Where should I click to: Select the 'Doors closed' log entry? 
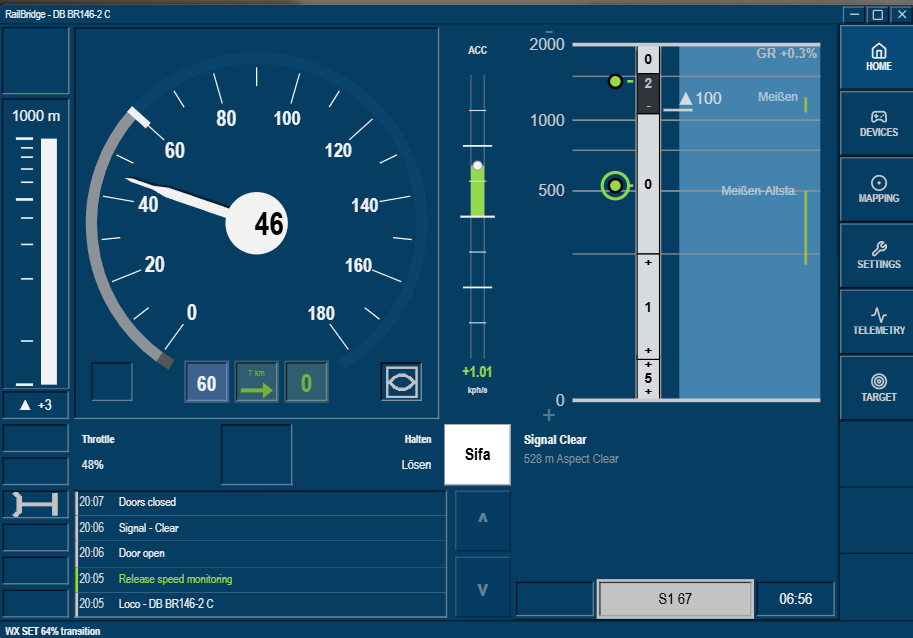click(261, 502)
